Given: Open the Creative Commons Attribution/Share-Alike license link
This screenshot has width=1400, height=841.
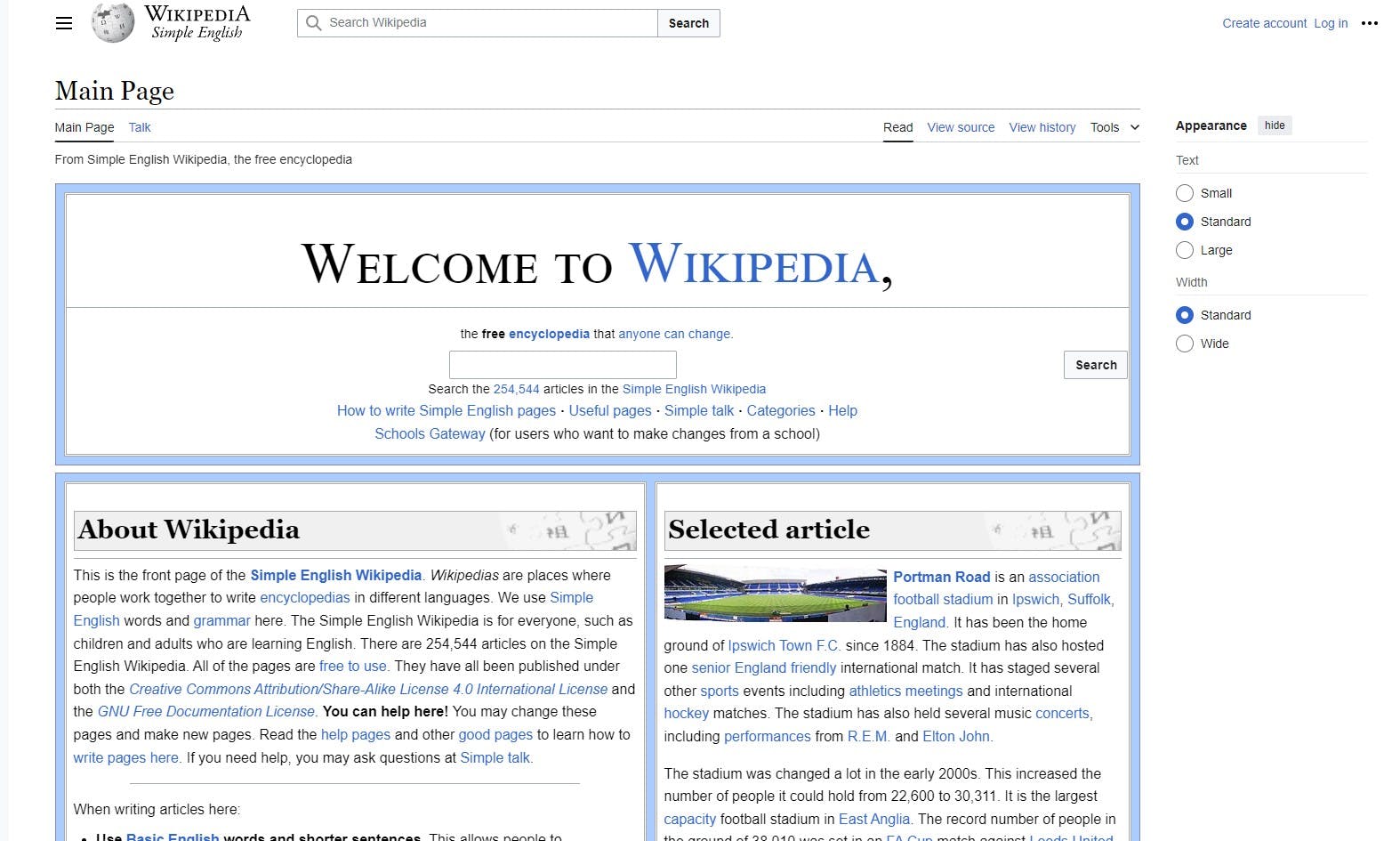Looking at the screenshot, I should coord(368,689).
